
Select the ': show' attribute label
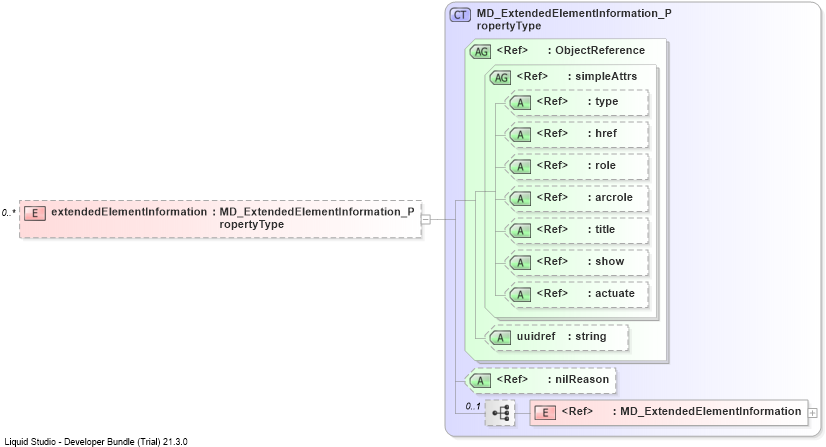(x=606, y=261)
